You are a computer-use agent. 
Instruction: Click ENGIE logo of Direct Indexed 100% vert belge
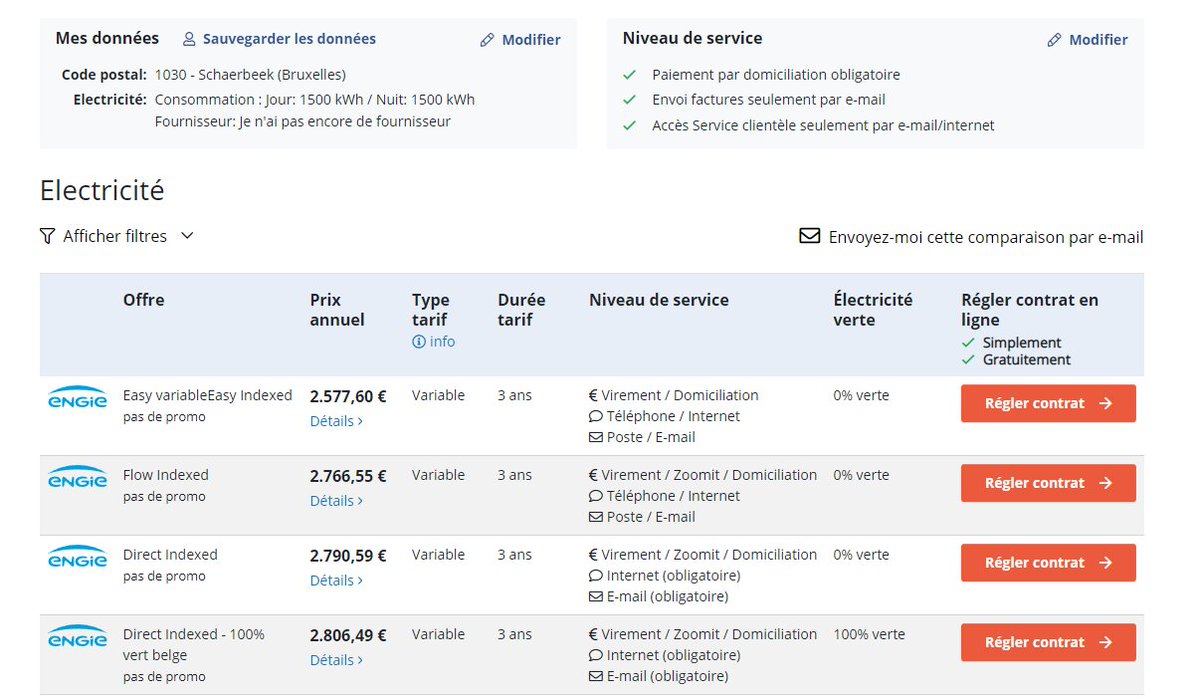[77, 637]
